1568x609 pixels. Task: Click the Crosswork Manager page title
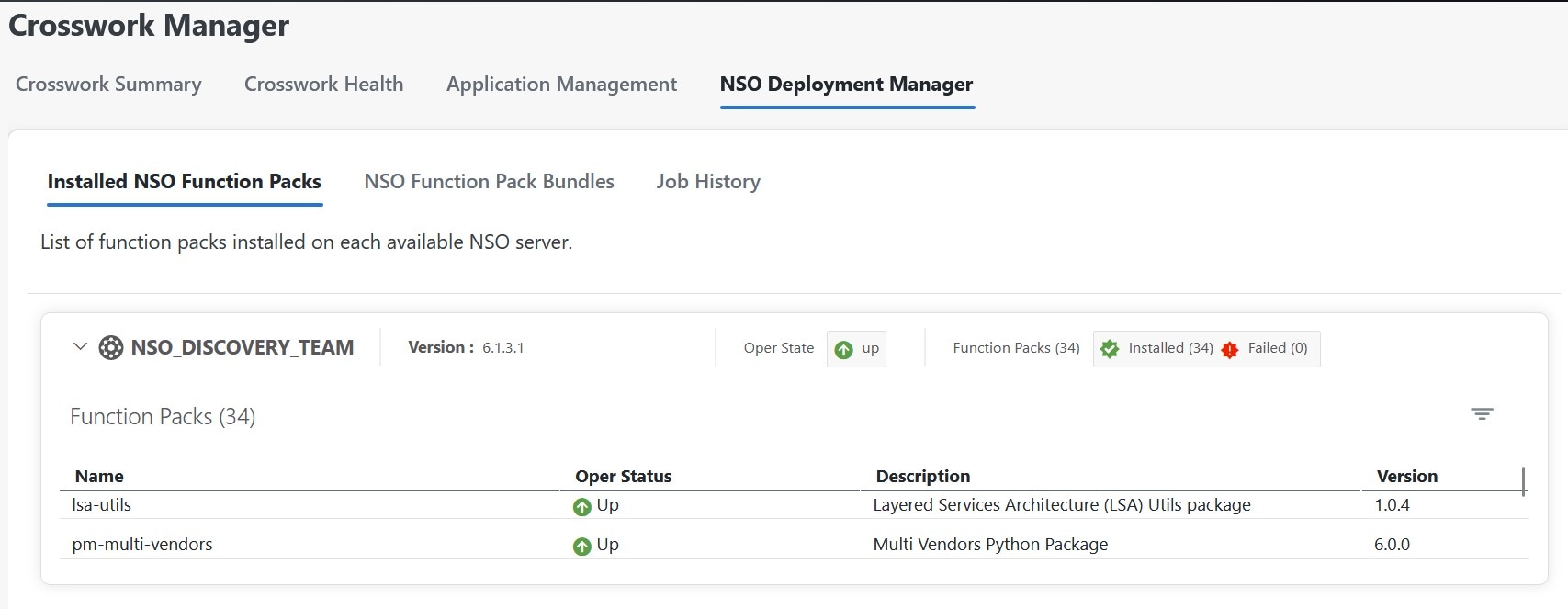149,26
